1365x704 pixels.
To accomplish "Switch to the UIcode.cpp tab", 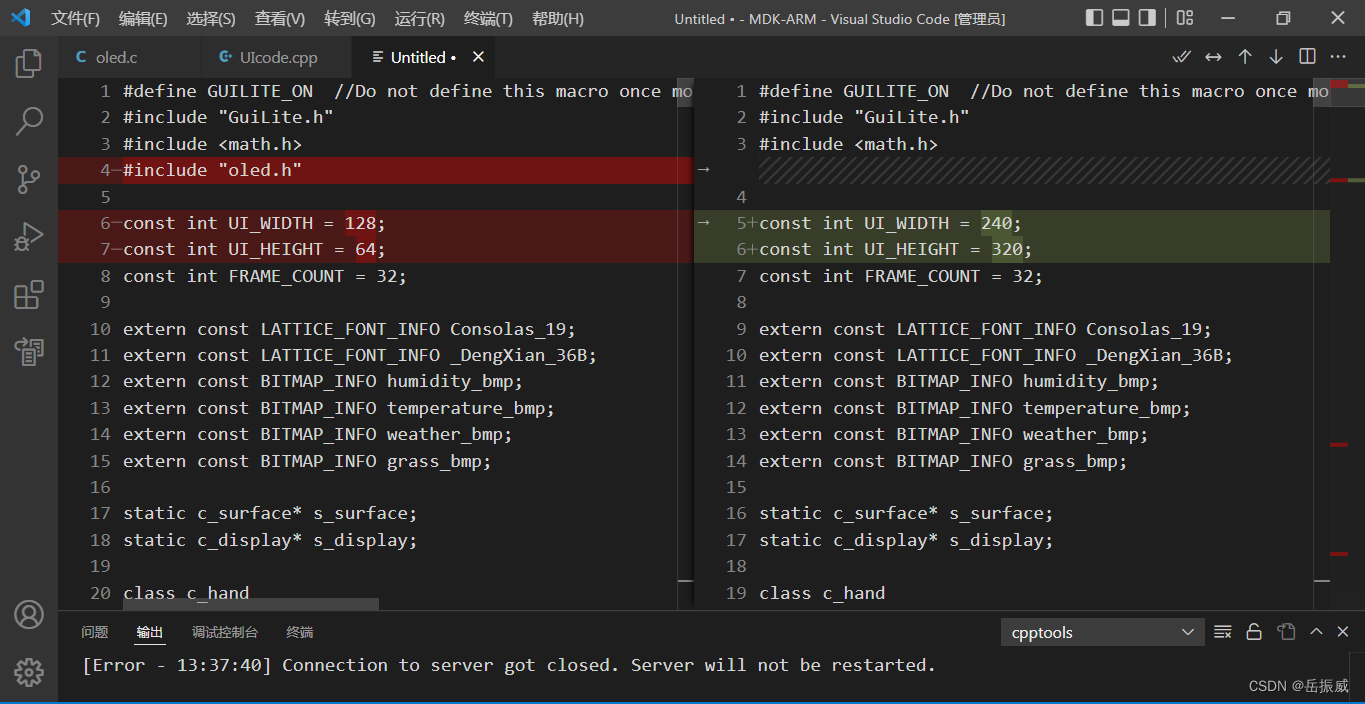I will [x=278, y=58].
